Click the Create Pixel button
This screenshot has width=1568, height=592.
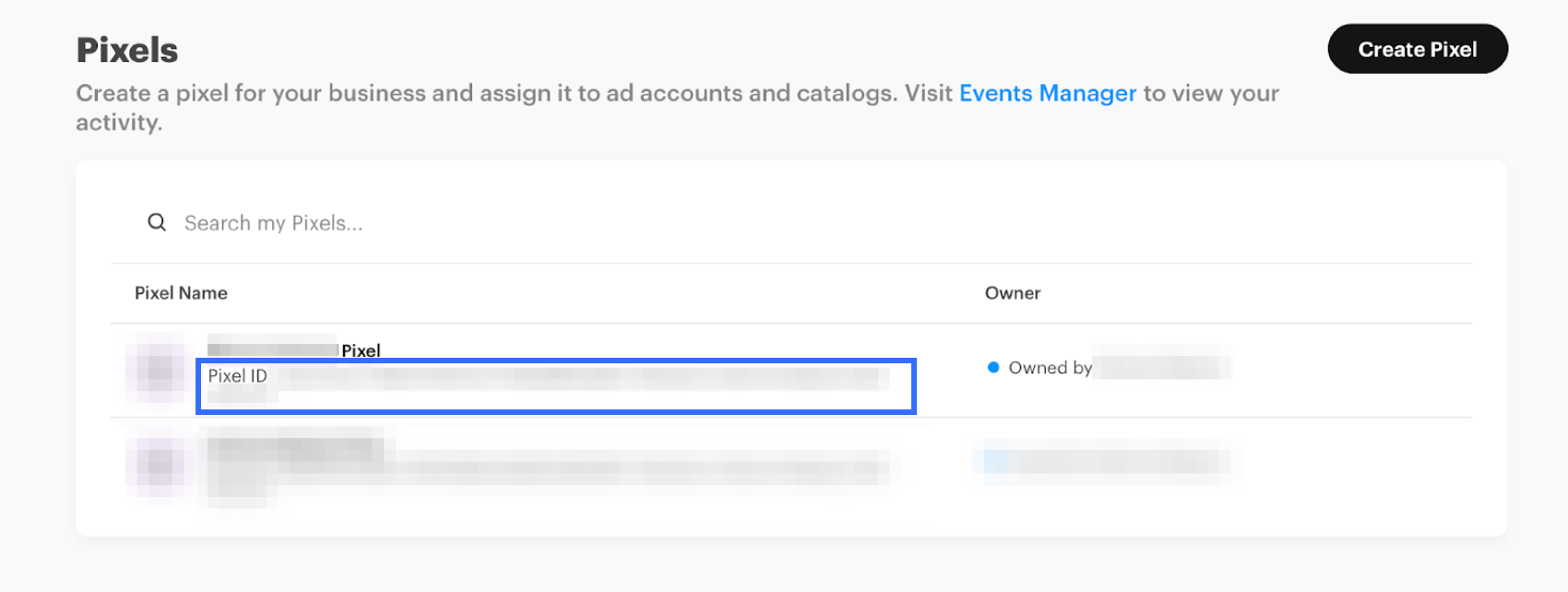(1417, 50)
